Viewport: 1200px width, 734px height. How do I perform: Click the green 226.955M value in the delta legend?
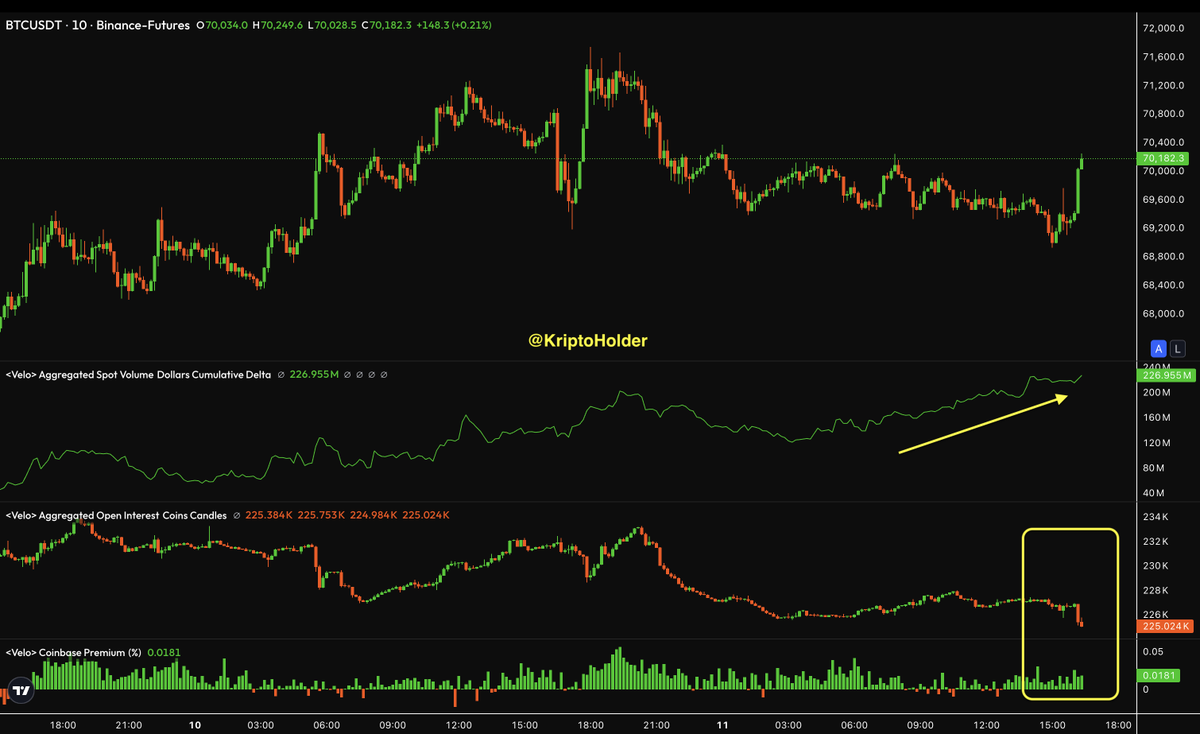[315, 375]
